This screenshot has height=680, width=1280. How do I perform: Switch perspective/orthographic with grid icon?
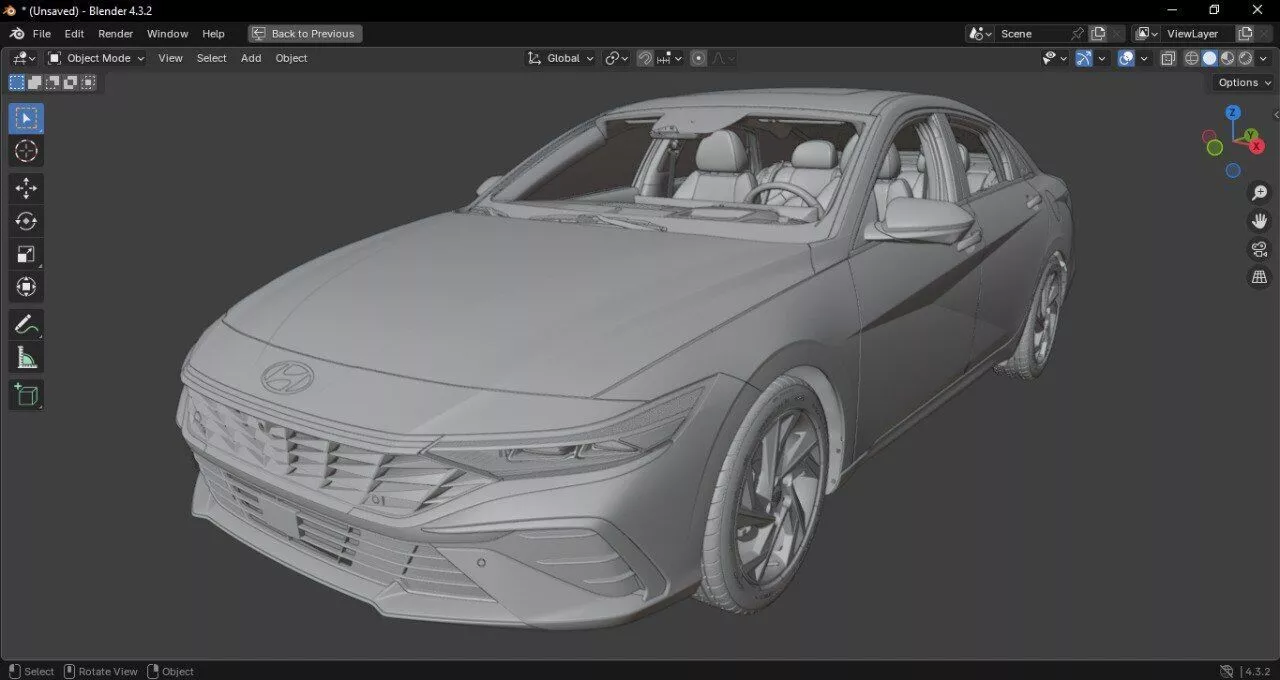click(1260, 278)
